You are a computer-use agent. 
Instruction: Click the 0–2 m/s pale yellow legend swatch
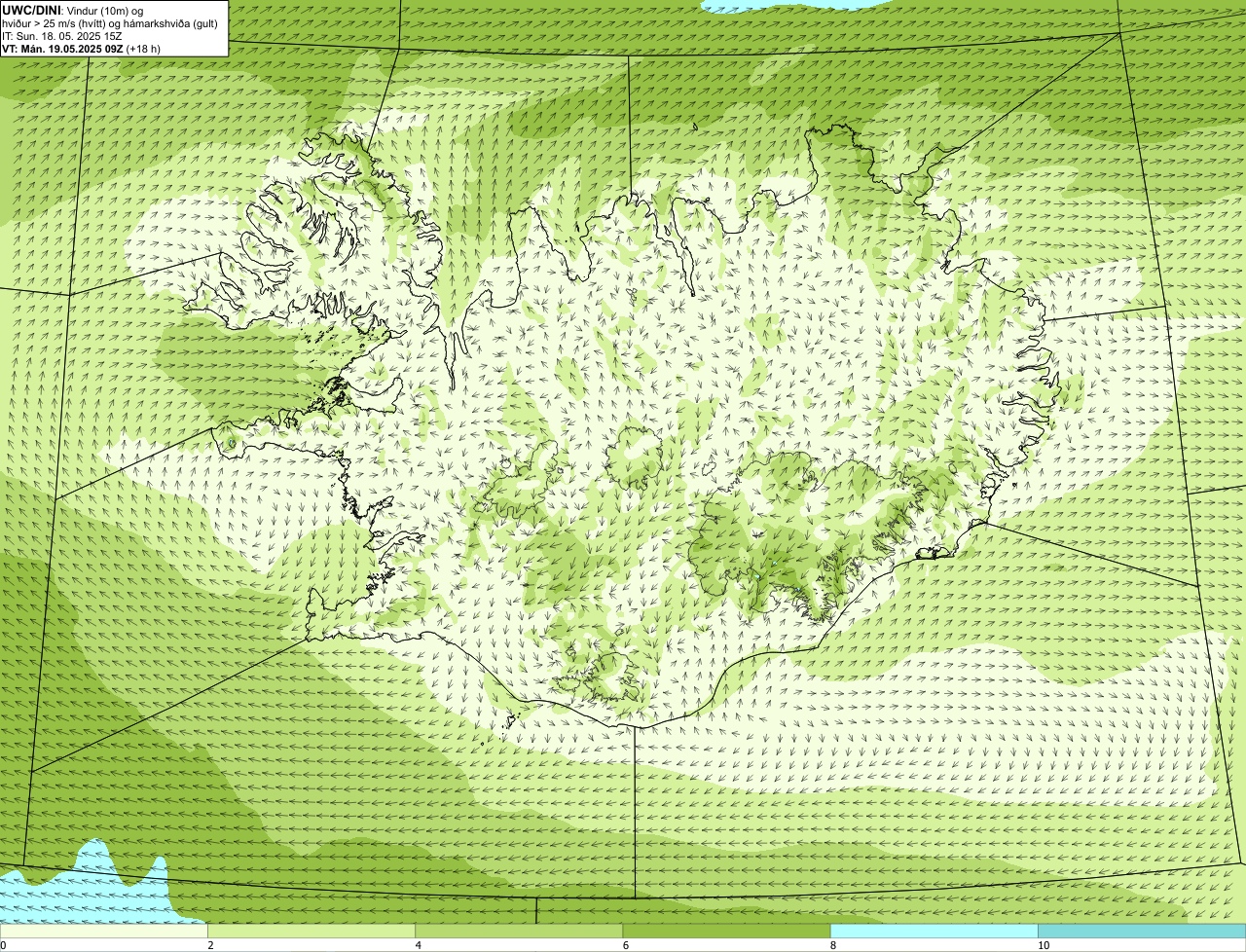pyautogui.click(x=103, y=931)
